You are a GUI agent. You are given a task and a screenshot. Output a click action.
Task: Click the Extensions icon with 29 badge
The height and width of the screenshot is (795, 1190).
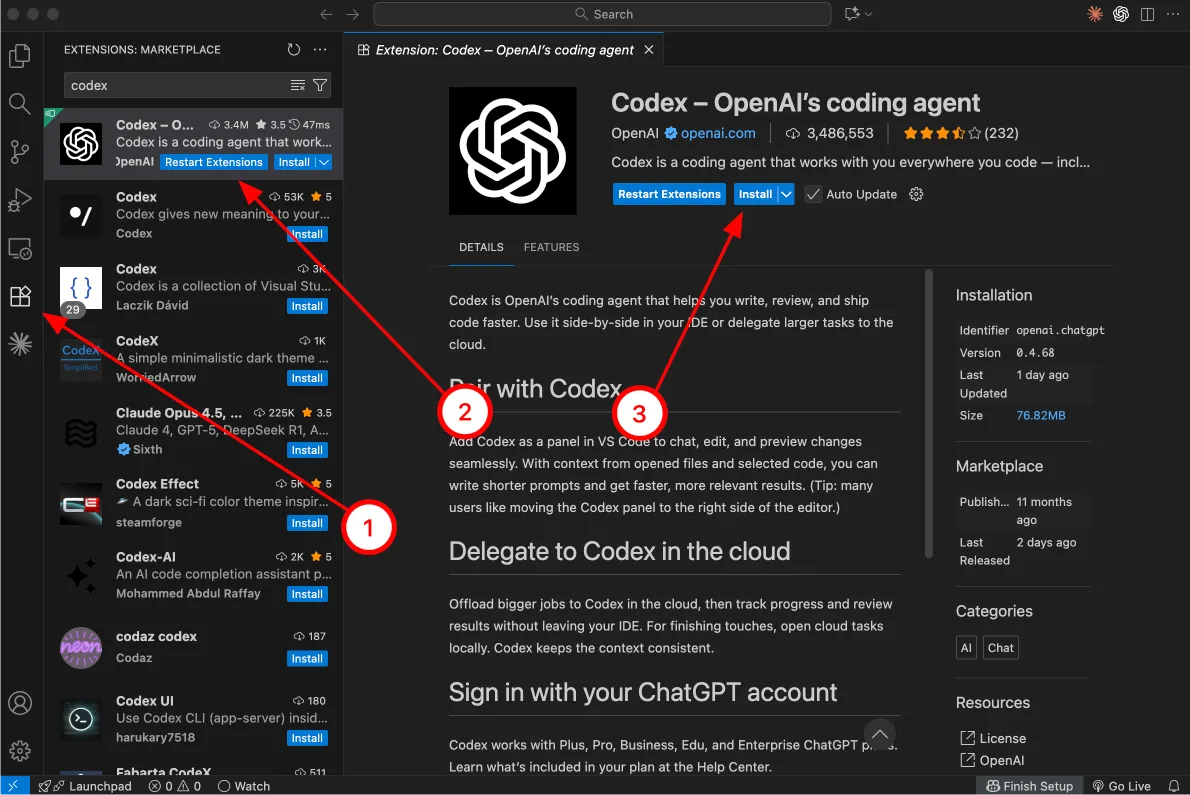(20, 297)
